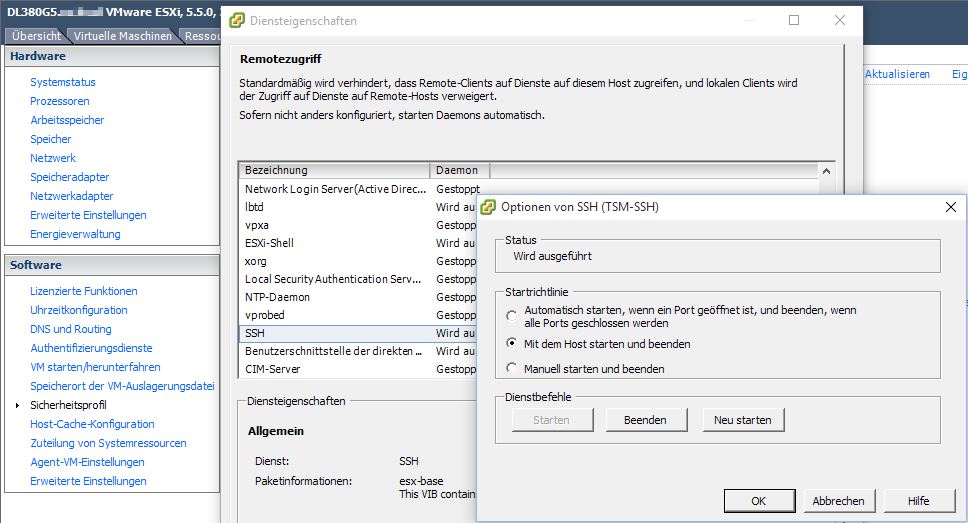Click the Aktualisieren link
Viewport: 968px width, 523px height.
[897, 74]
